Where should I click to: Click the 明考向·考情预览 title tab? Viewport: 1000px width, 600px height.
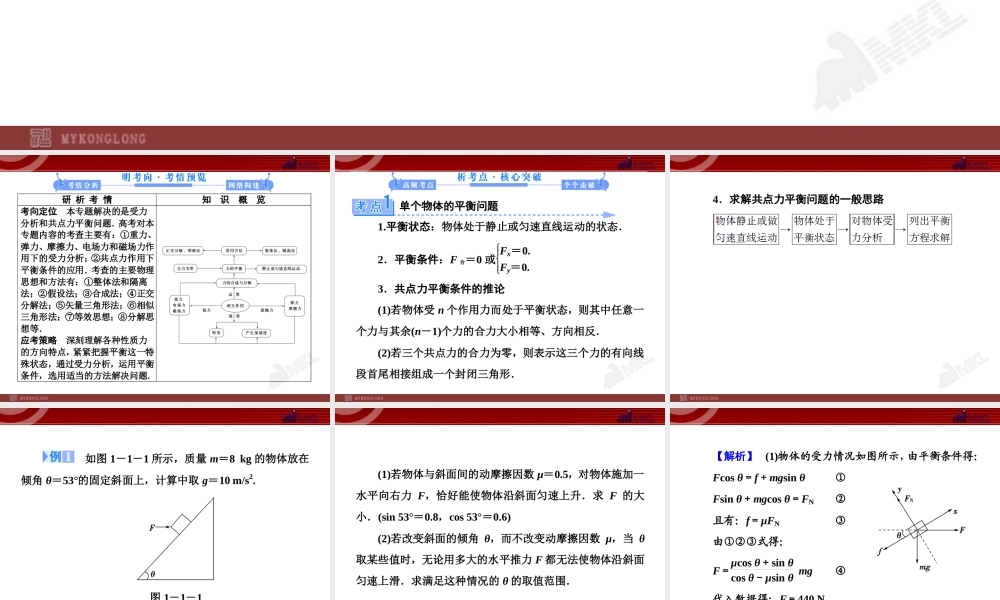coord(164,175)
